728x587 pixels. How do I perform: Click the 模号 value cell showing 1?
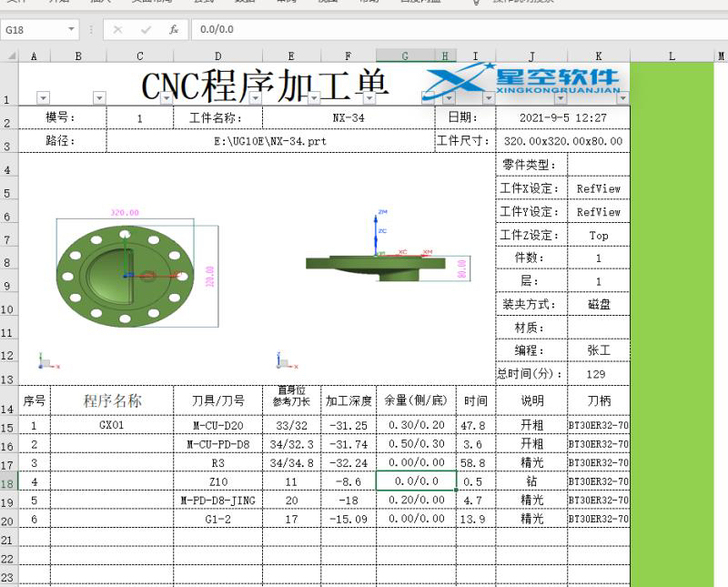tap(140, 118)
